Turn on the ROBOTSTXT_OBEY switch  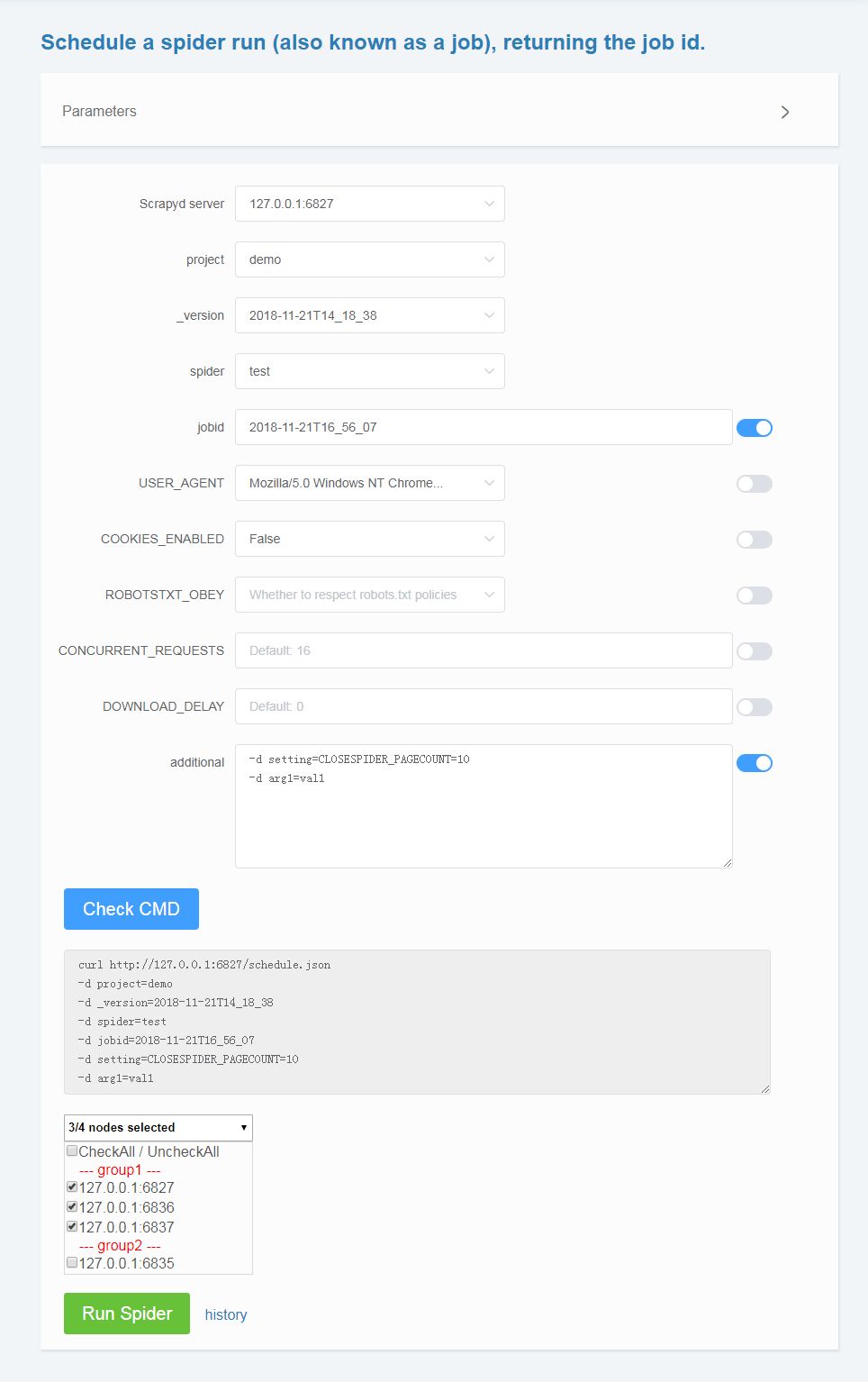[755, 596]
